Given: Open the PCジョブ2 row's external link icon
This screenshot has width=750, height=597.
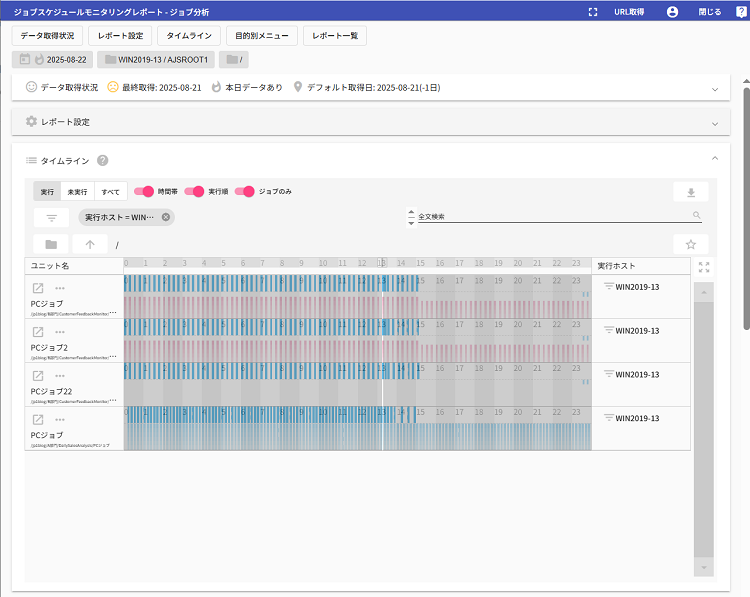Looking at the screenshot, I should [38, 332].
